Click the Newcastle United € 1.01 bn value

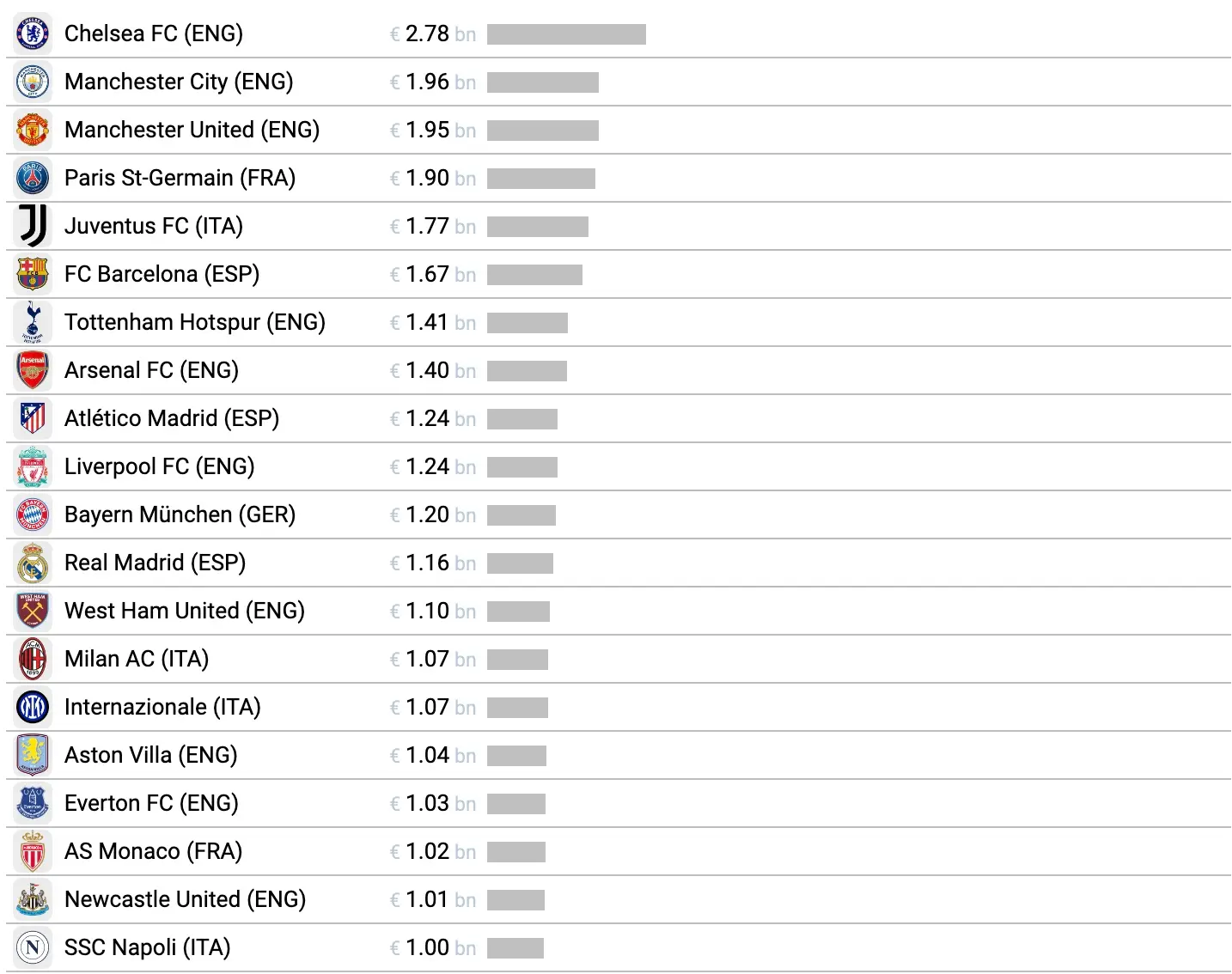(x=432, y=899)
